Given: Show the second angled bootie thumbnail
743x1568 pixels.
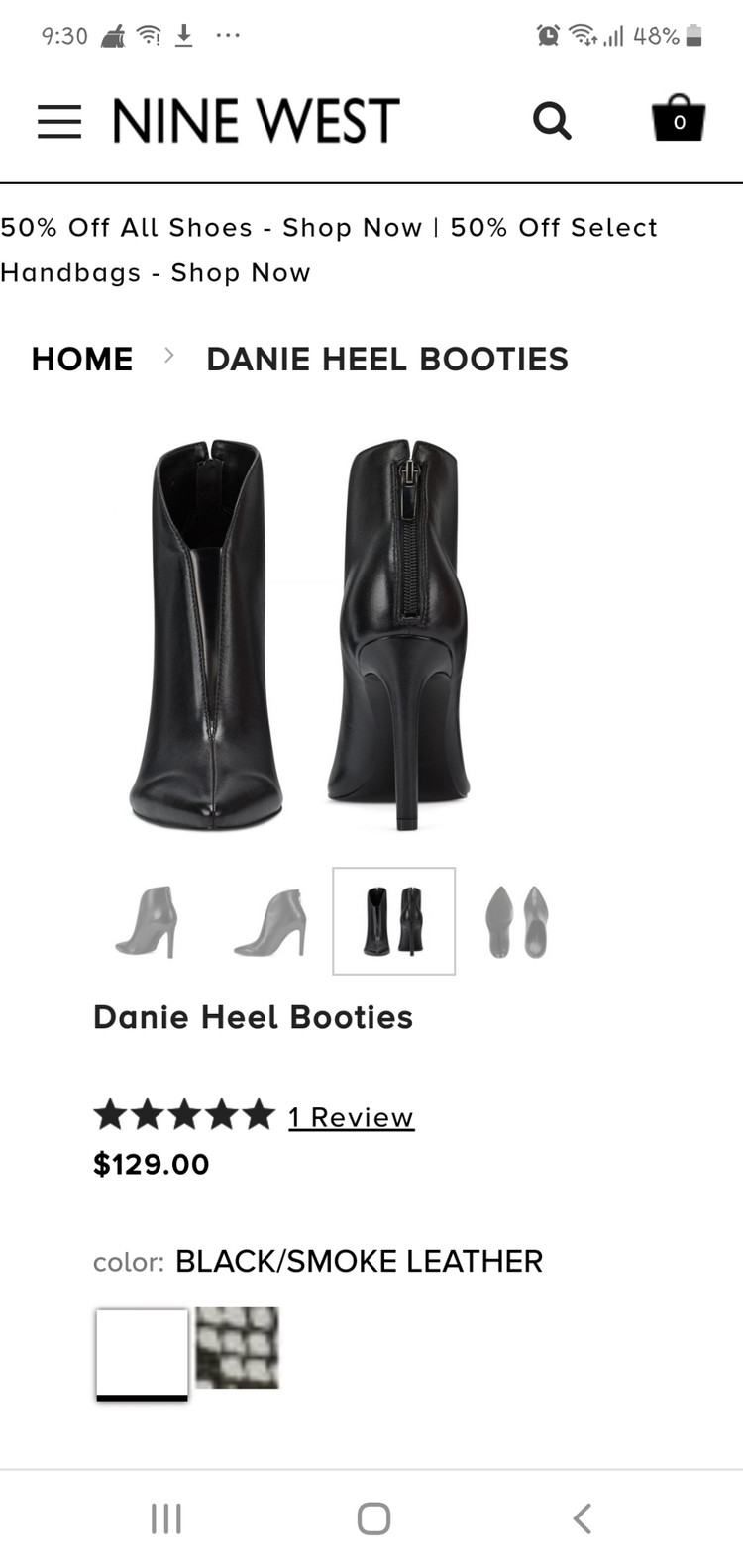Looking at the screenshot, I should point(271,921).
